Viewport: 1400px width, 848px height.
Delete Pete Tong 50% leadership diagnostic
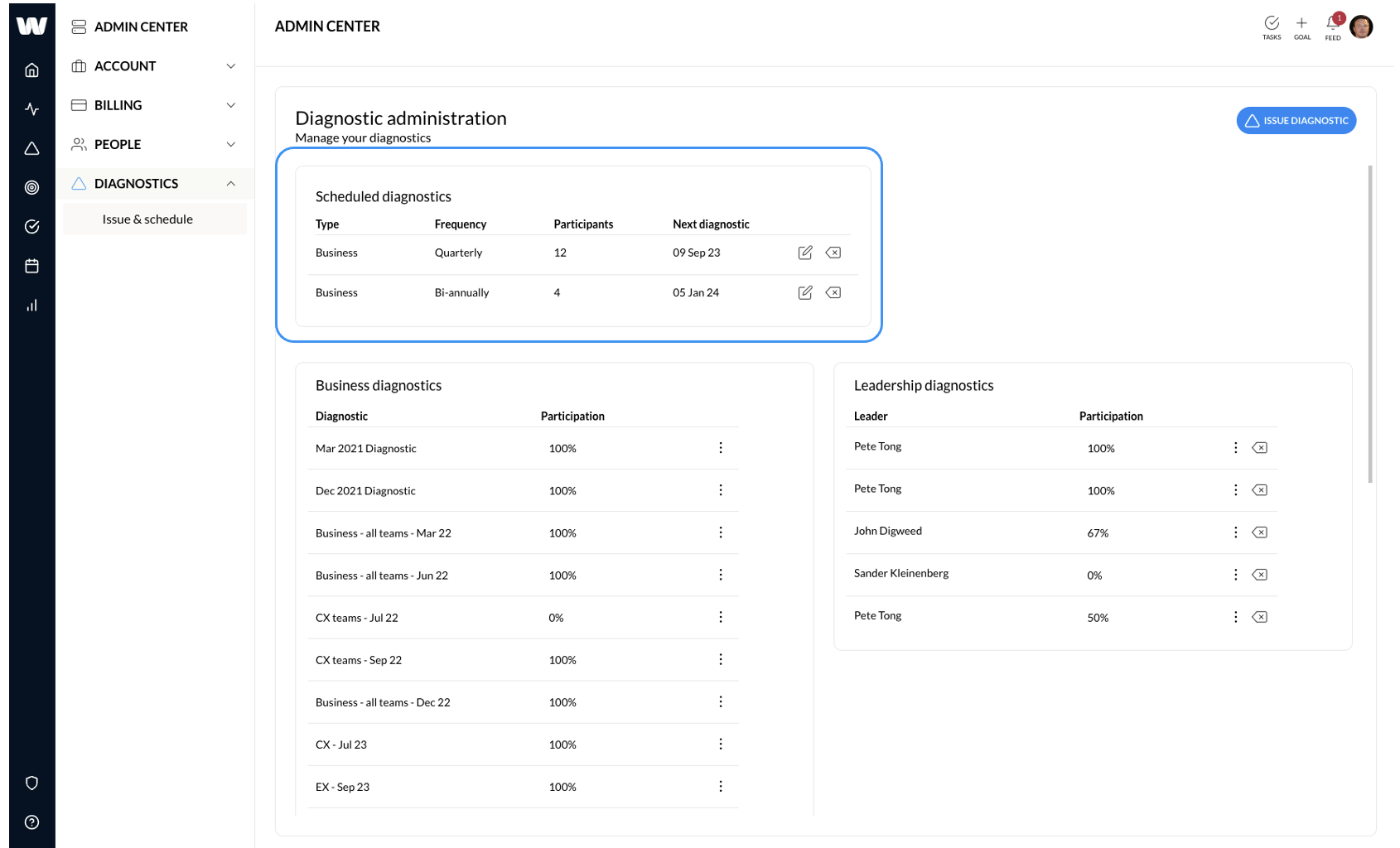coord(1260,617)
